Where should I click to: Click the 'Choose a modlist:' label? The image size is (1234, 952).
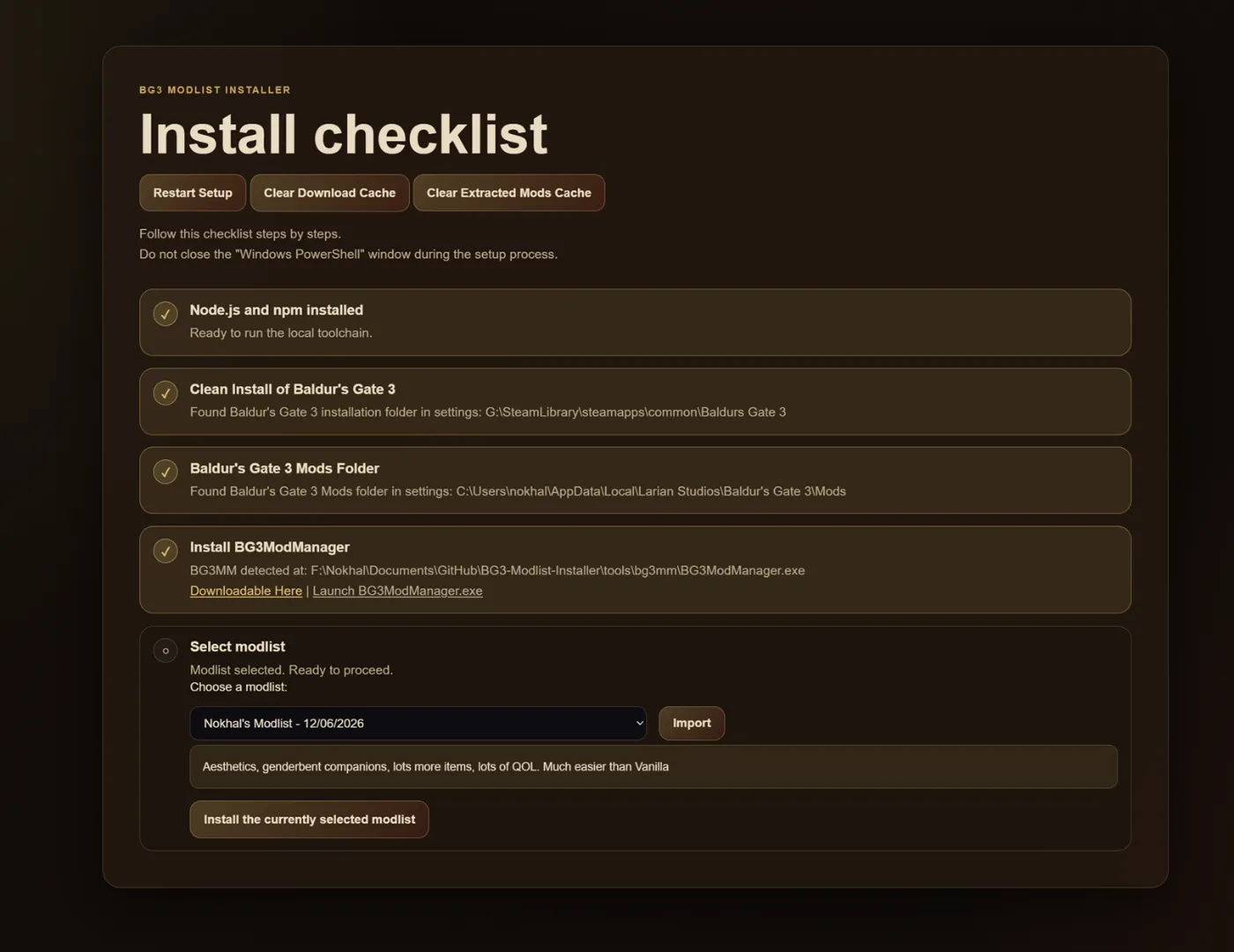[239, 687]
